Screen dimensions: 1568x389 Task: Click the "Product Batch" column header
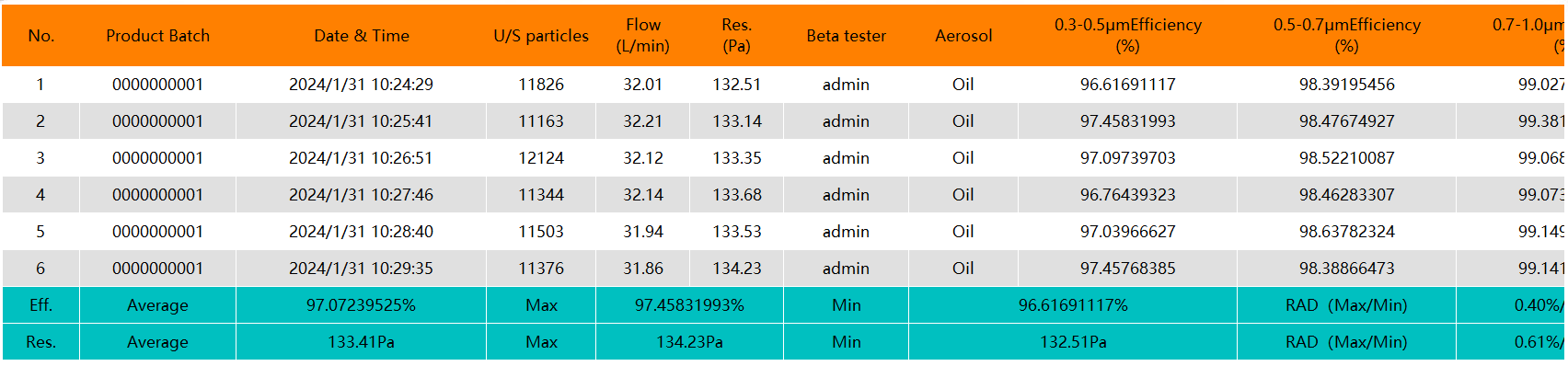click(157, 36)
